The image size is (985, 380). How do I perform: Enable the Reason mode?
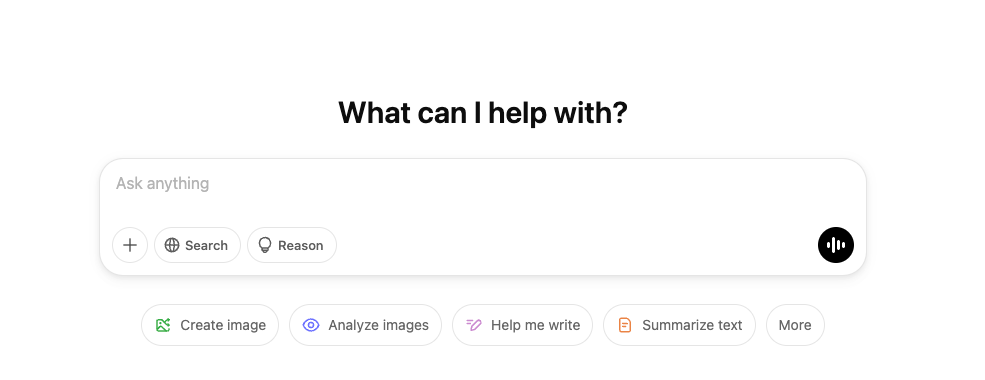tap(292, 245)
